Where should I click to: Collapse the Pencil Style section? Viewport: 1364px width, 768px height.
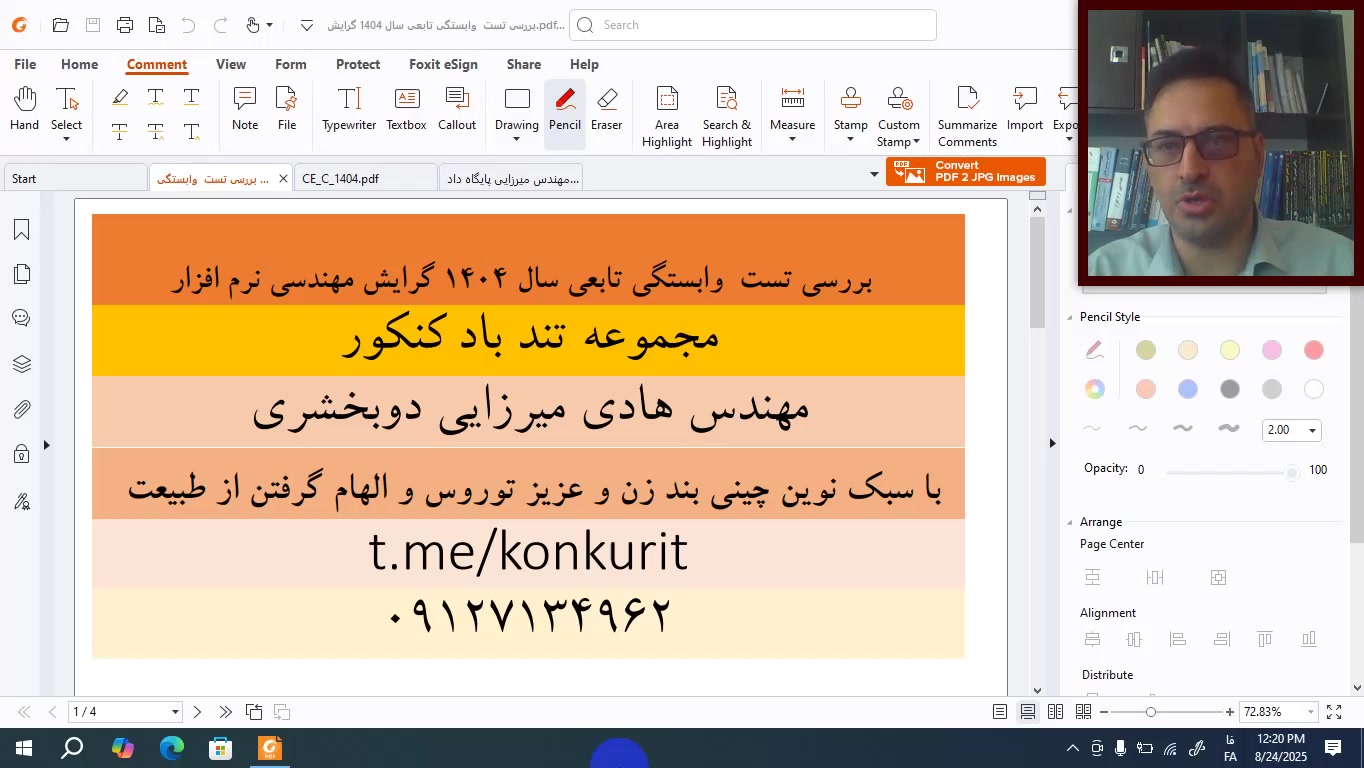tap(1070, 318)
